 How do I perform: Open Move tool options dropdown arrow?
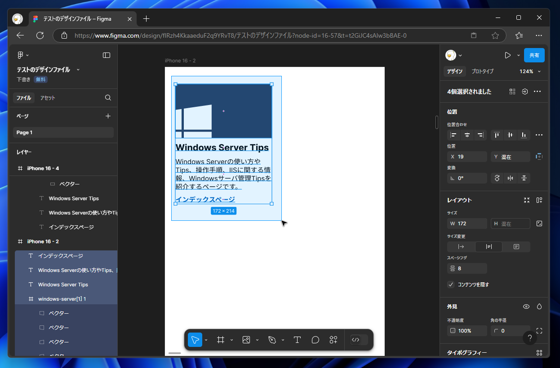point(206,340)
